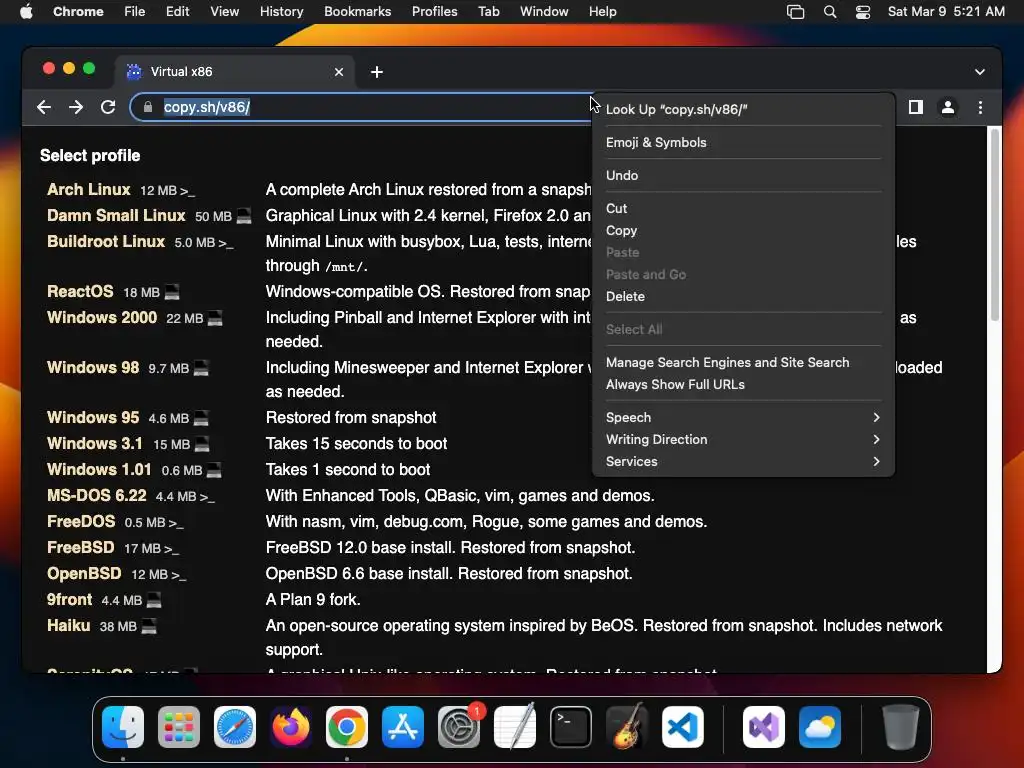Open the Tab menu in the menu bar

tap(488, 12)
